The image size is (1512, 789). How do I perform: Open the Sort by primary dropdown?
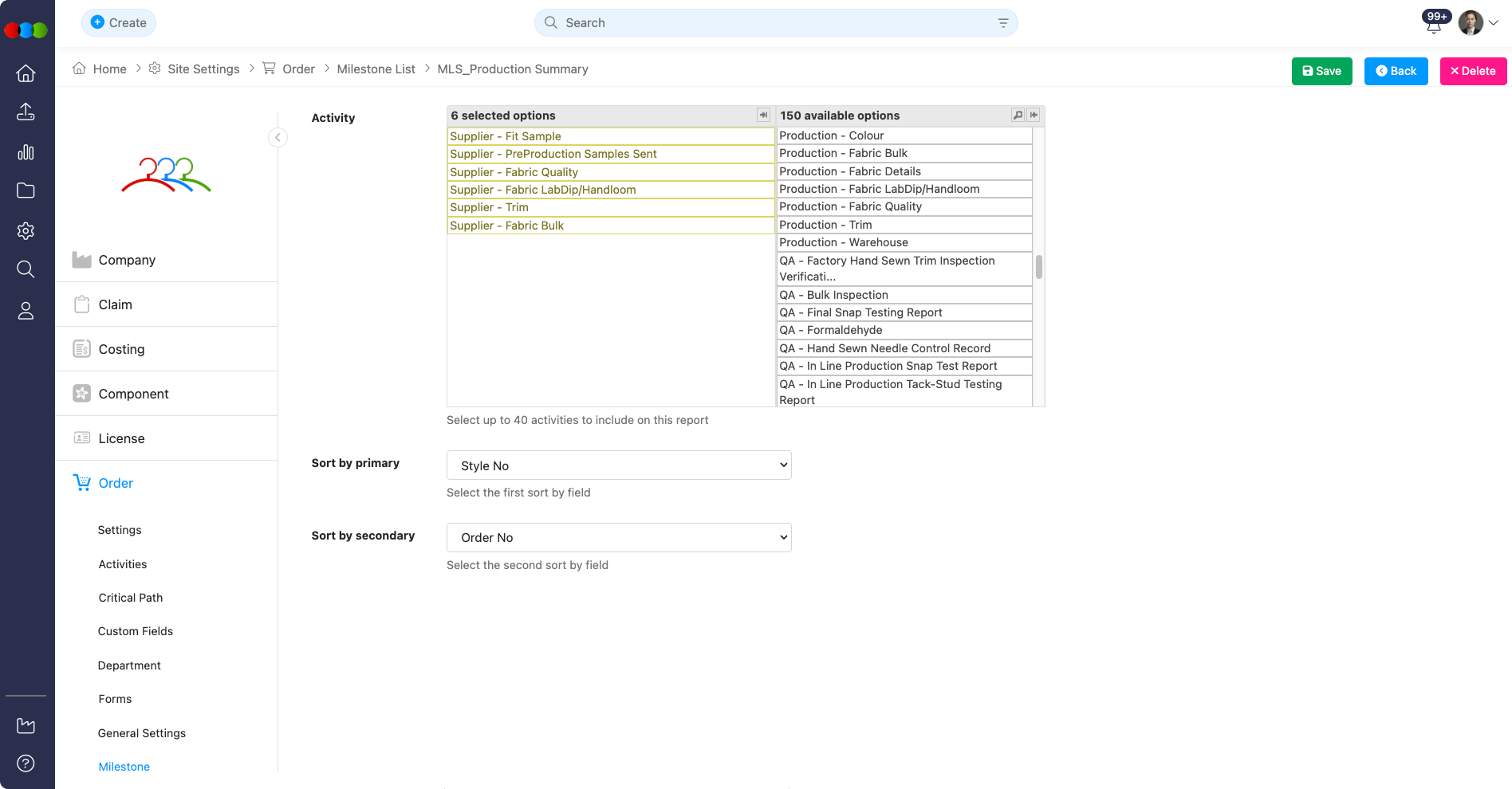(x=619, y=465)
